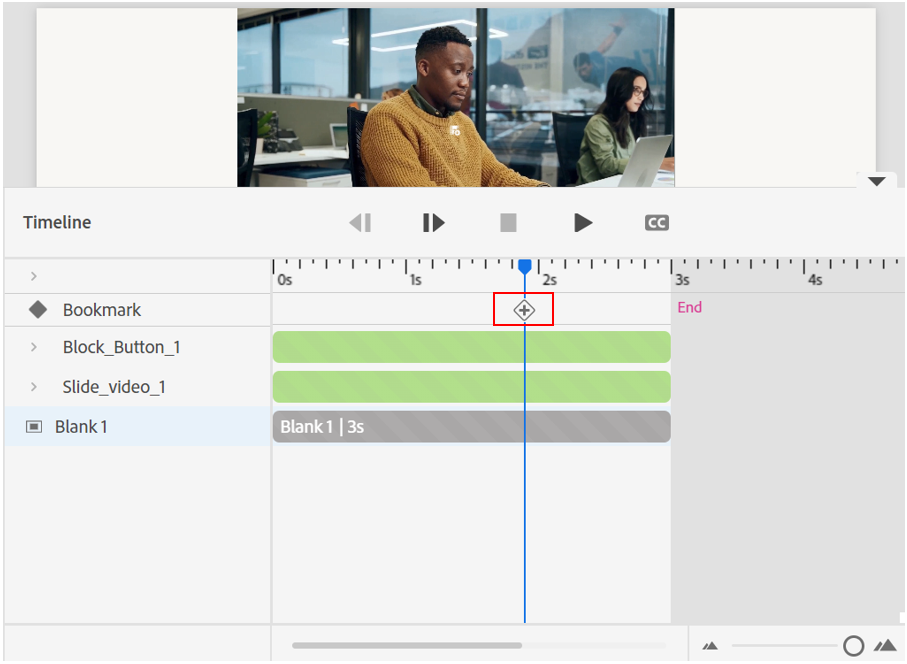Expand the top timeline header chevron
This screenshot has width=907, height=664.
coord(34,276)
